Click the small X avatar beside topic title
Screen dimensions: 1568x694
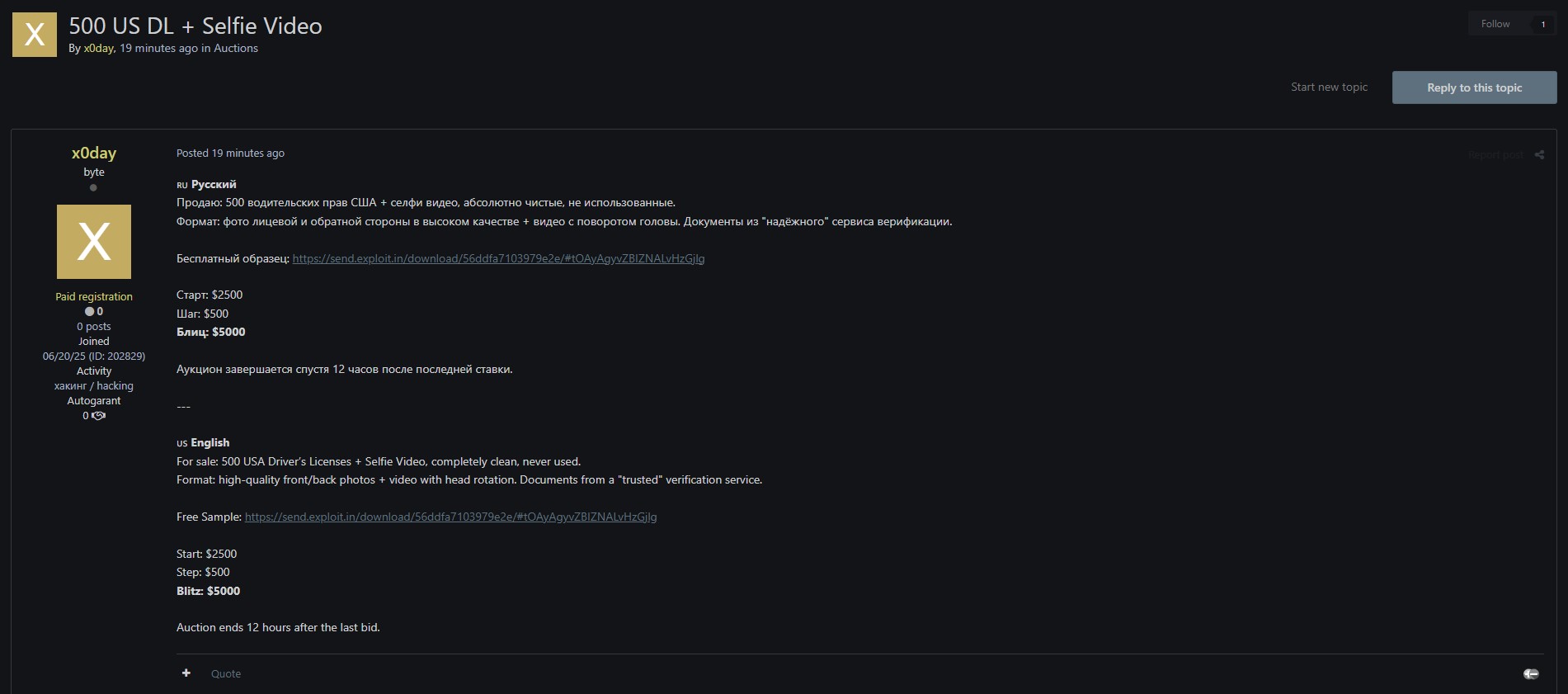pyautogui.click(x=35, y=35)
